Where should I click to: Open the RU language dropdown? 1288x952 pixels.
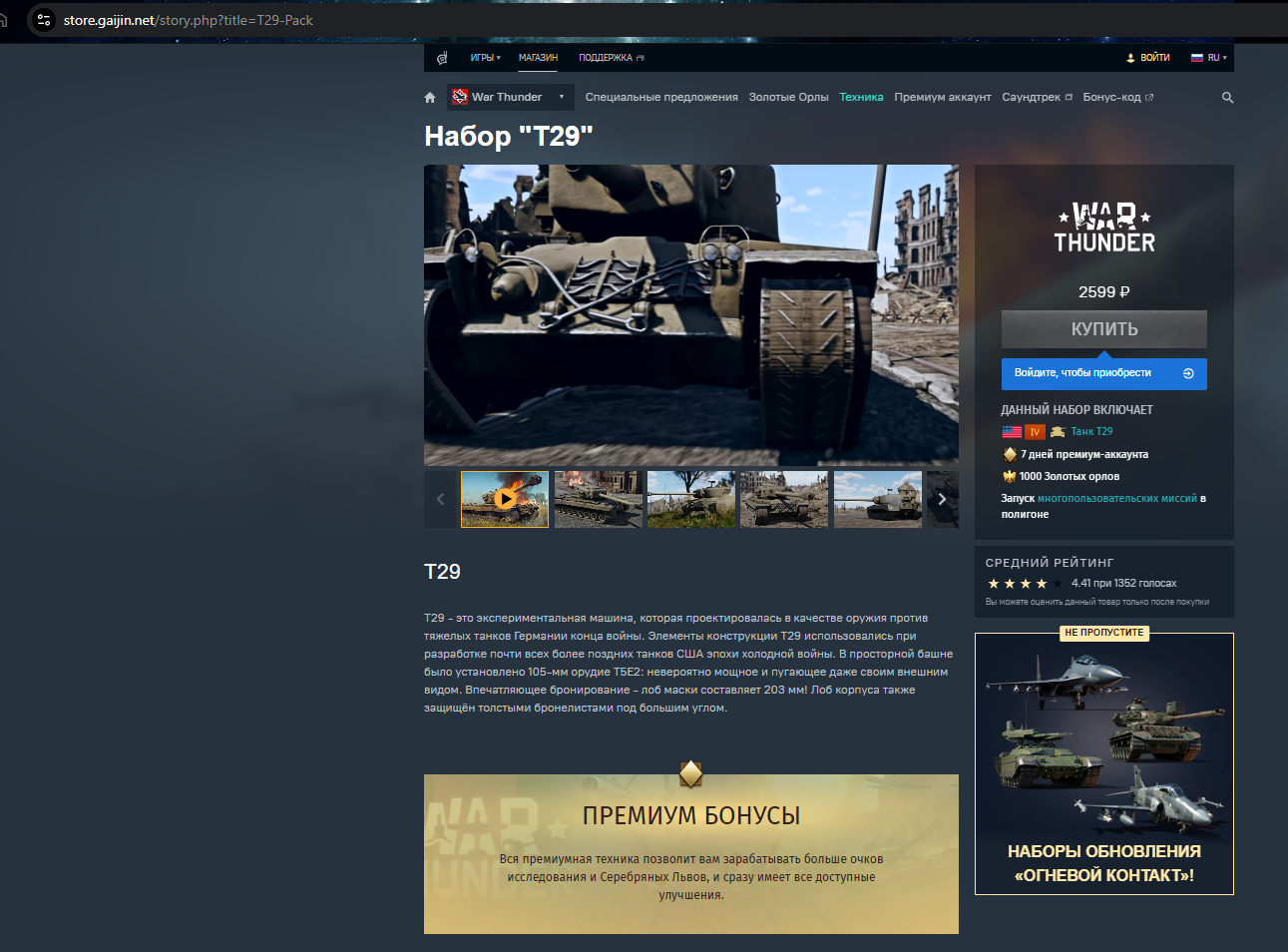coord(1209,58)
